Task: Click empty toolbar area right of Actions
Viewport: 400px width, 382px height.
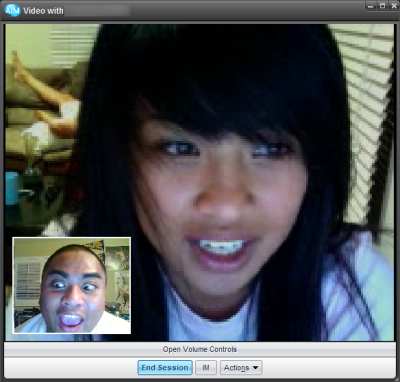Action: tap(328, 368)
